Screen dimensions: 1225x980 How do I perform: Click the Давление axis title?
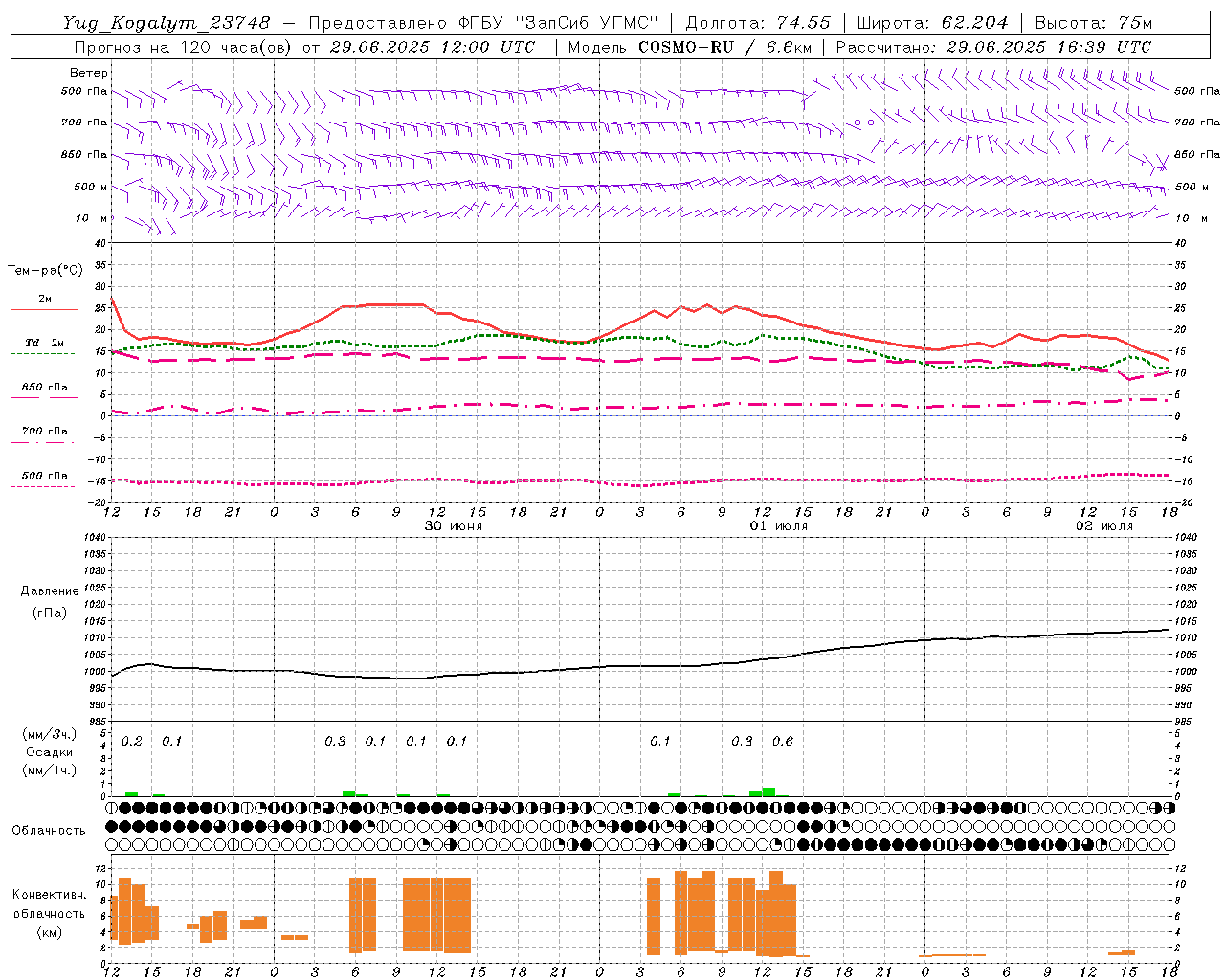(x=50, y=591)
